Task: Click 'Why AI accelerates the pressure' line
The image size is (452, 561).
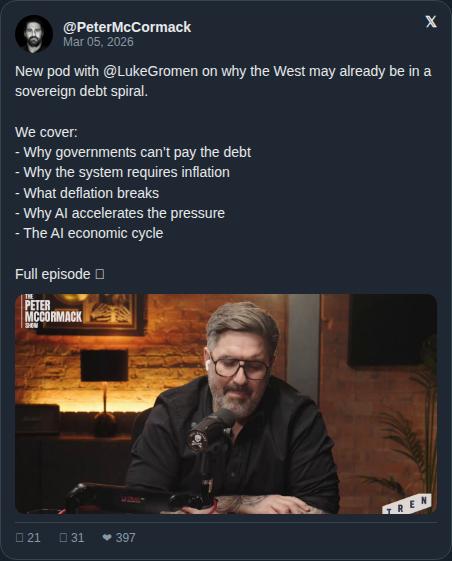Action: tap(120, 213)
